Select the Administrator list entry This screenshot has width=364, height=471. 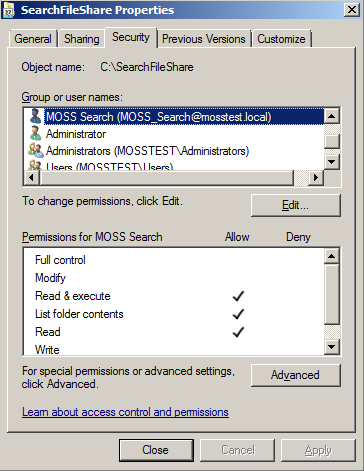pos(174,134)
